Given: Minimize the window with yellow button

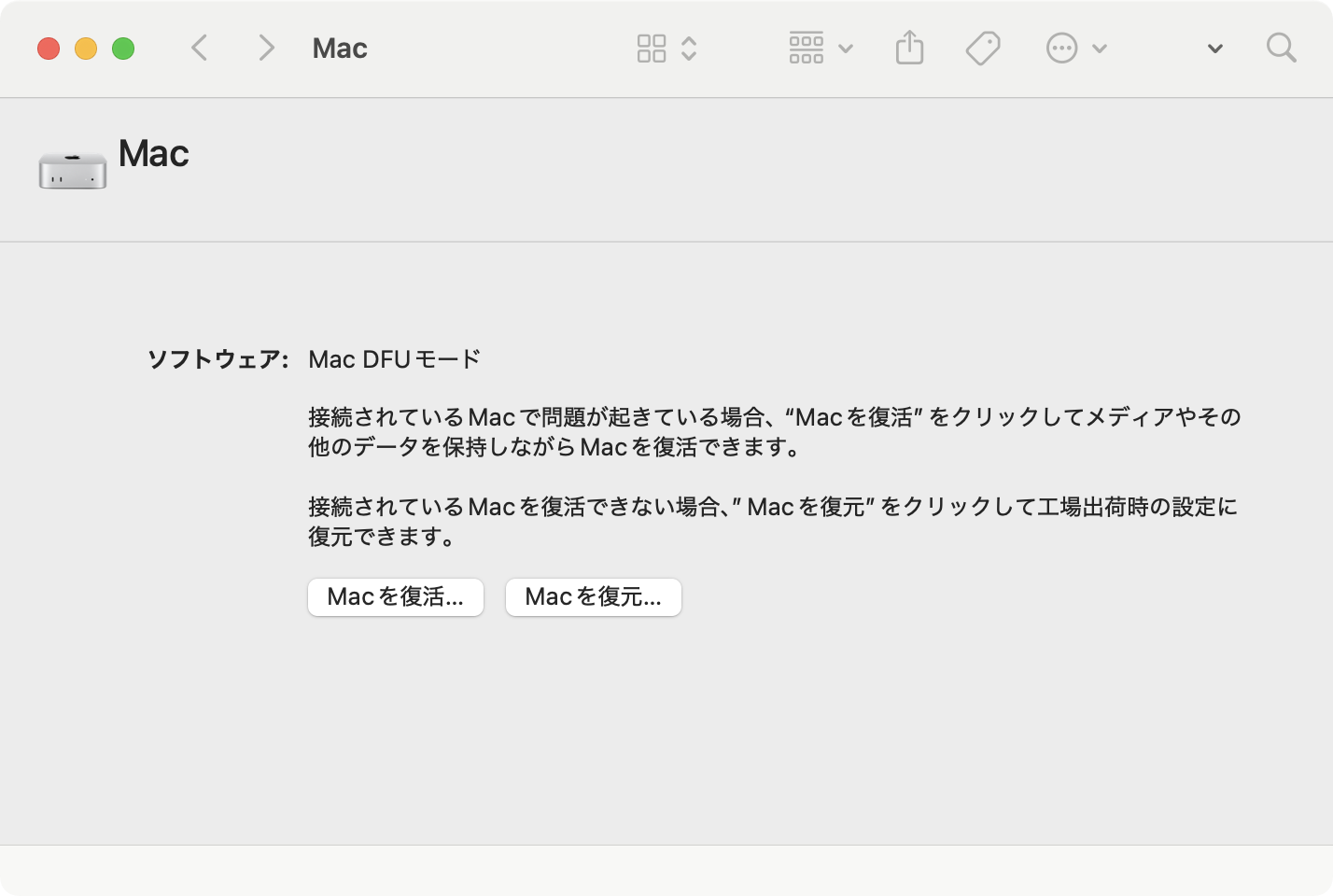Looking at the screenshot, I should [x=86, y=49].
